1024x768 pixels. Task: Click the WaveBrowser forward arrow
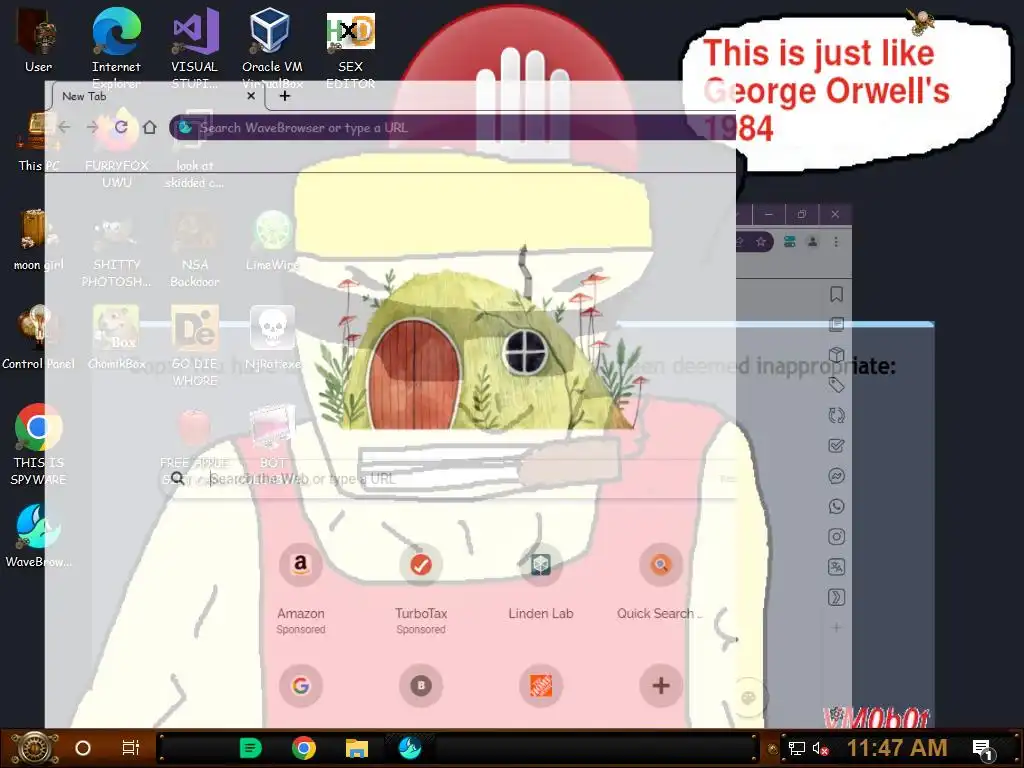(92, 127)
